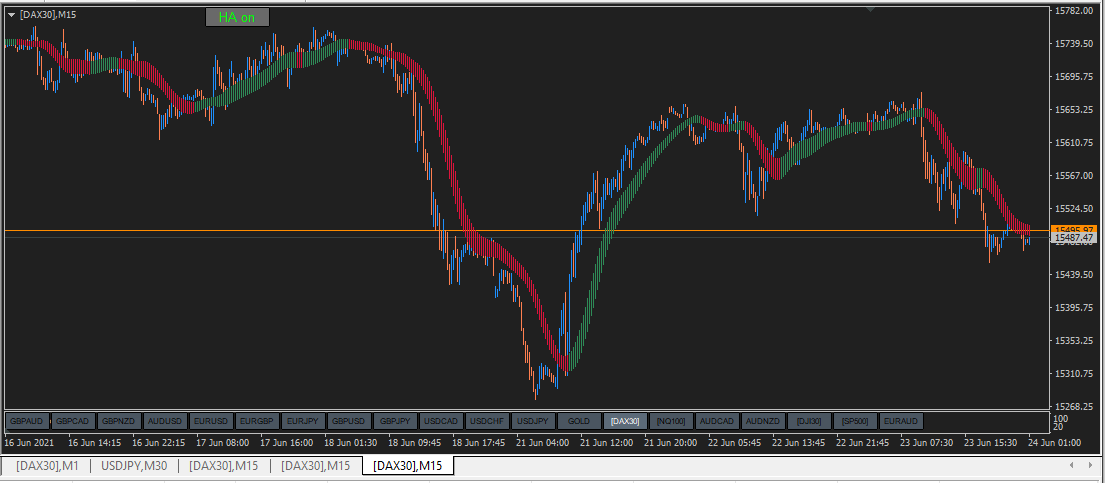Image resolution: width=1105 pixels, height=483 pixels.
Task: Click the 24 Jun 01:00 time label
Action: tap(1055, 443)
